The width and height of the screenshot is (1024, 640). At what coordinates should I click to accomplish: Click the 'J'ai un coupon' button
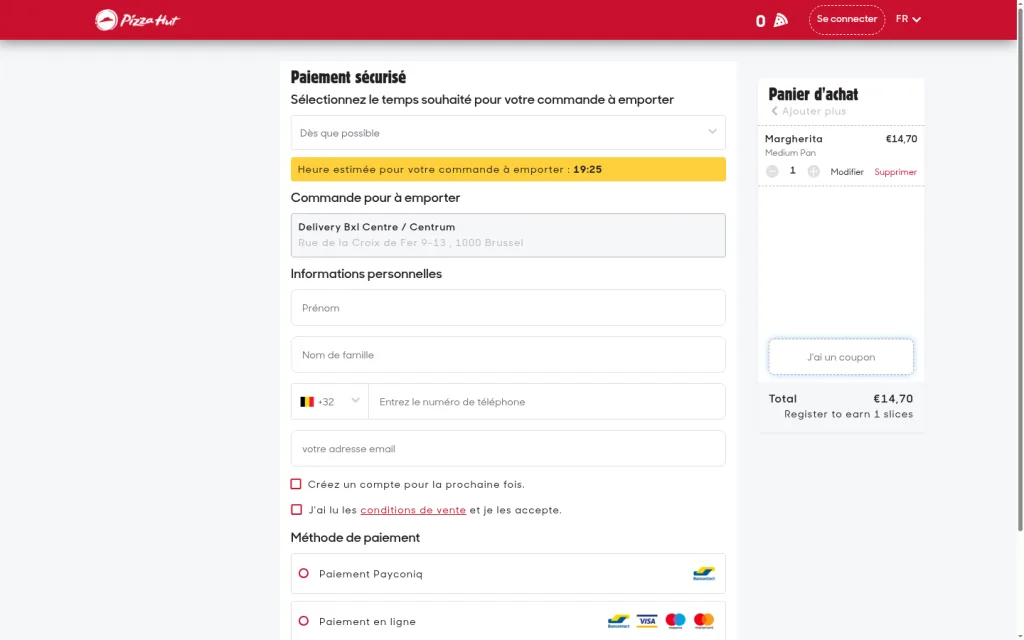(x=841, y=357)
